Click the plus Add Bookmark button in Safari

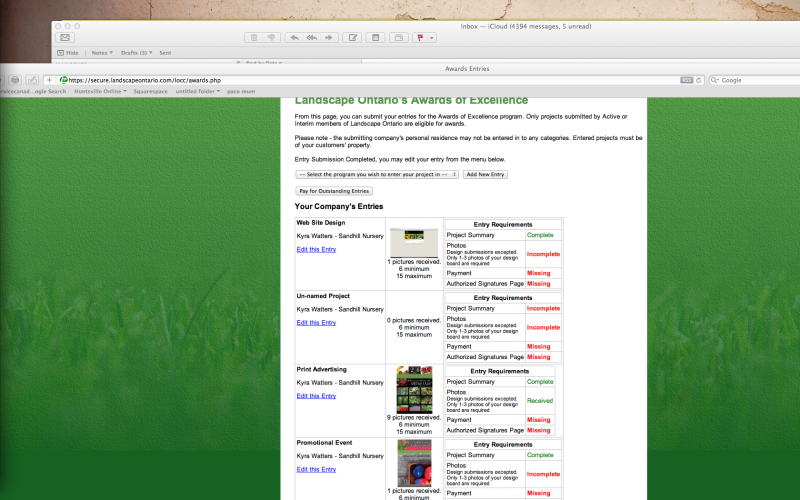pos(49,80)
